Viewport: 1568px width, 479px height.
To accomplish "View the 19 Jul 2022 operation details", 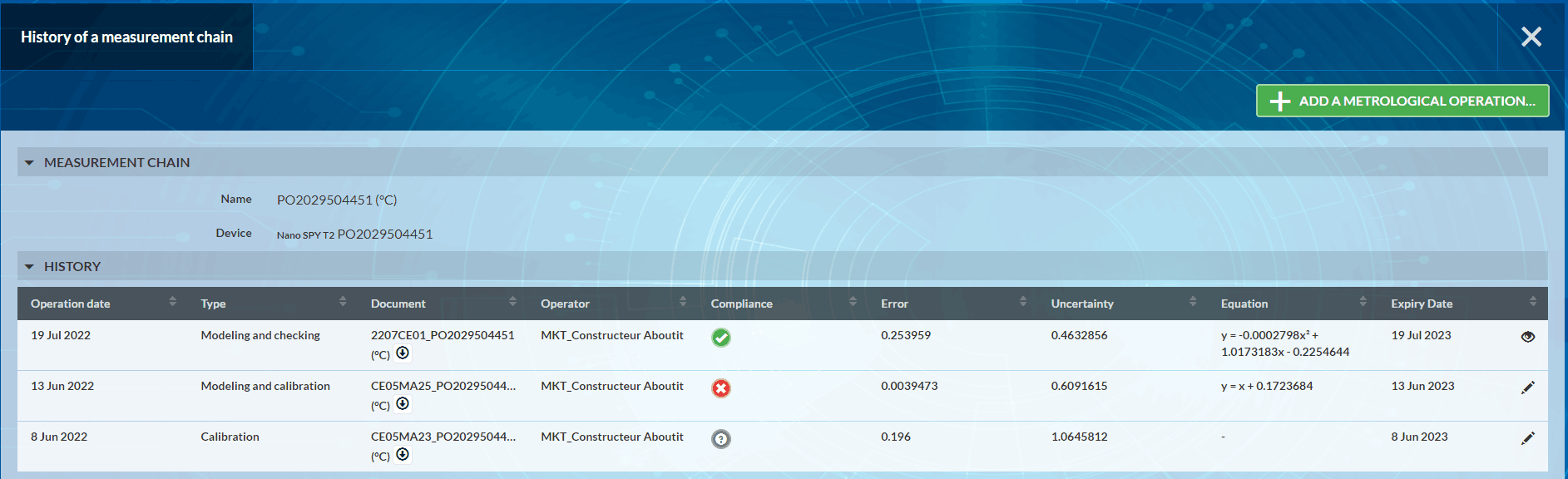I will (x=1527, y=337).
